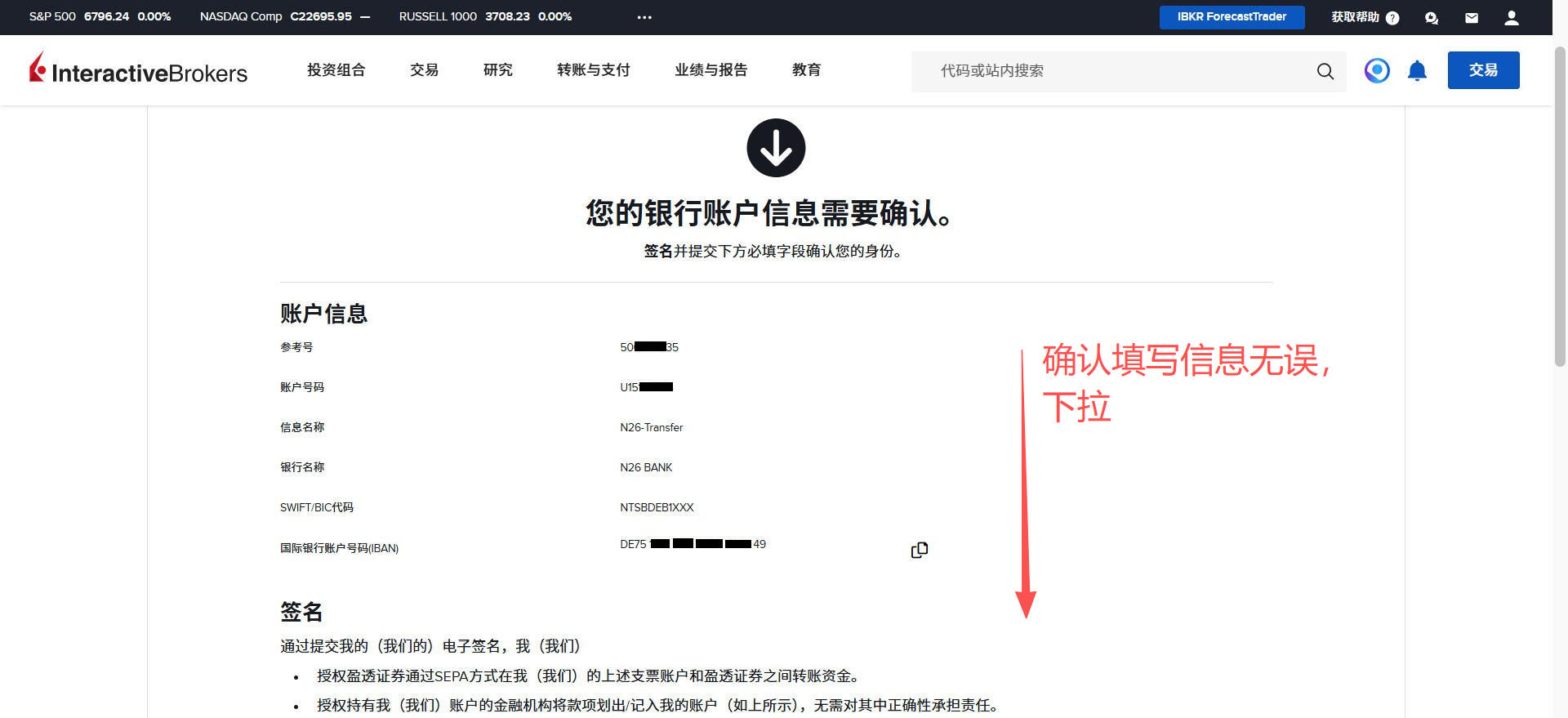Screen dimensions: 1568x718
Task: Open the 转账与支付 menu
Action: click(x=593, y=70)
